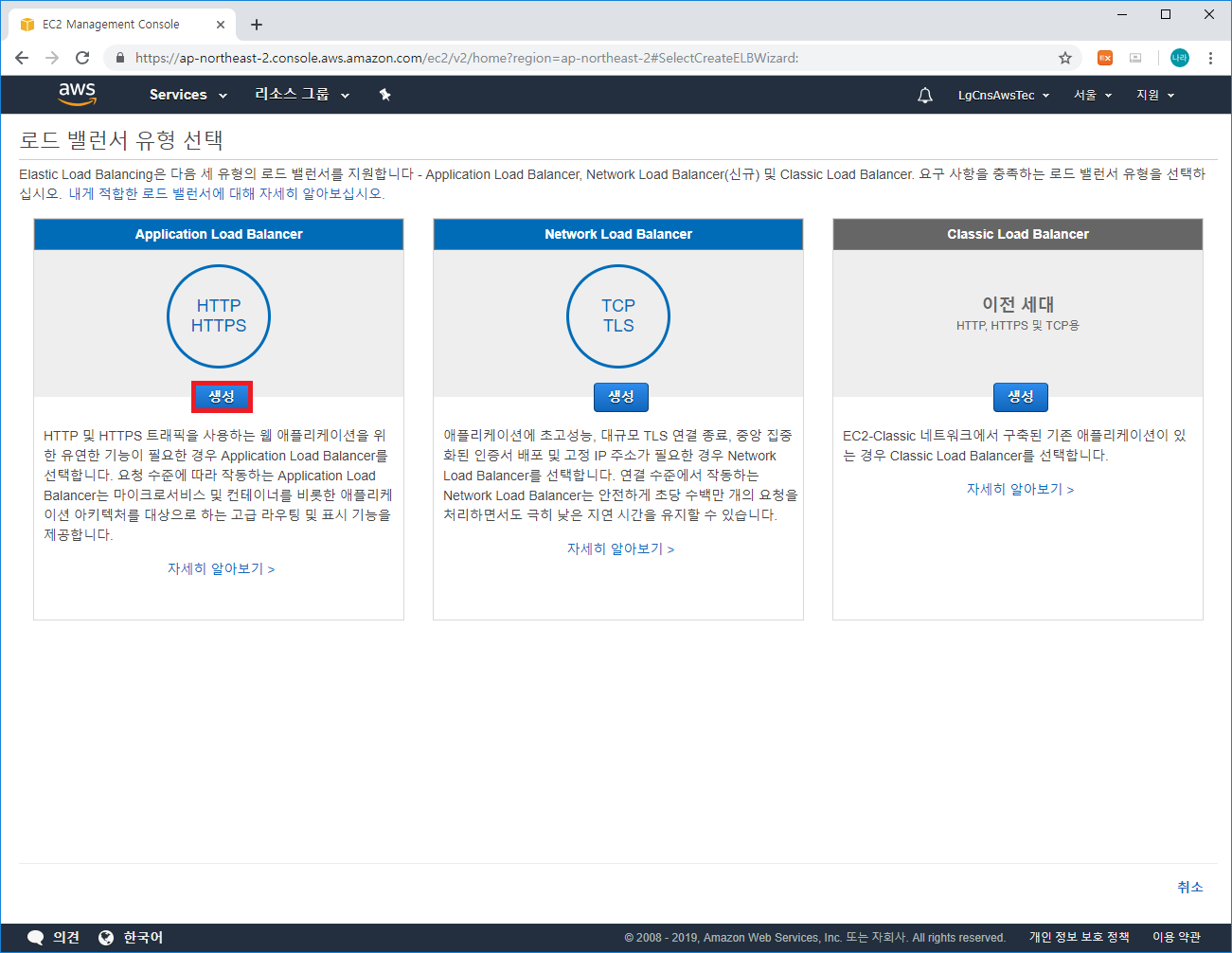The image size is (1232, 953).
Task: Click the globe language icon
Action: (106, 938)
